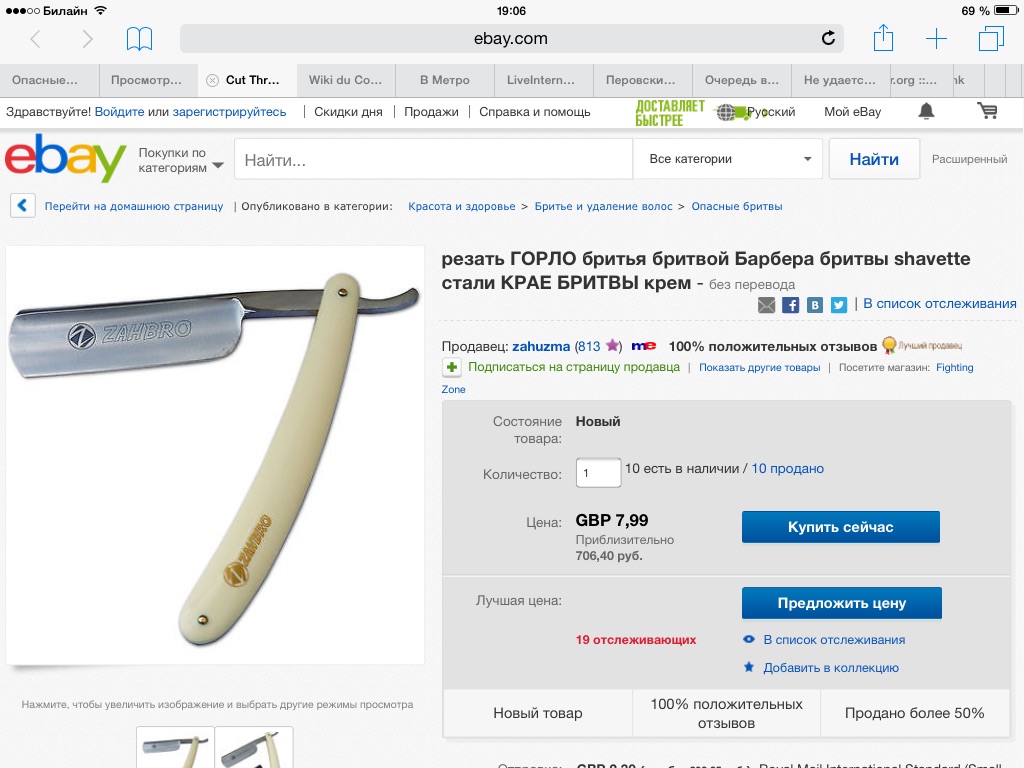The image size is (1024, 768).
Task: Show all tabs with the tabs overview icon
Action: [x=991, y=38]
